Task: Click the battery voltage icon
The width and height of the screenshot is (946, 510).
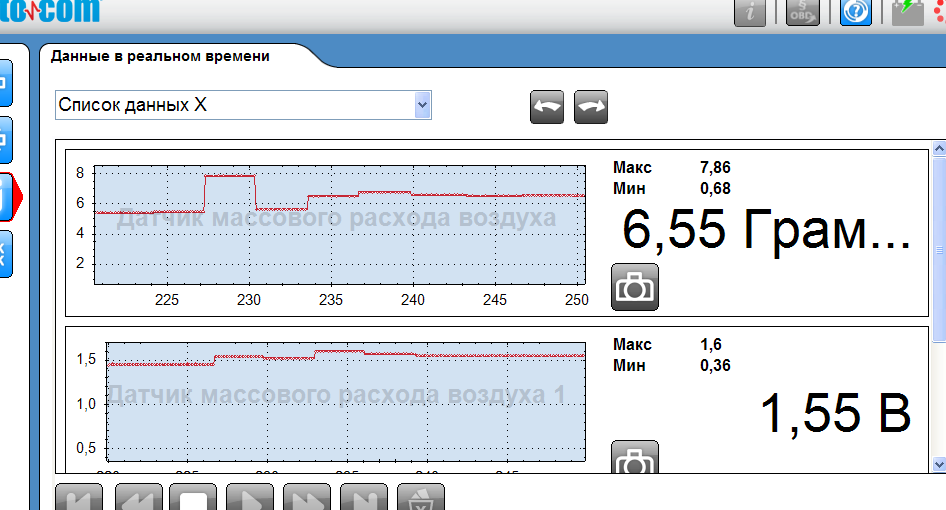Action: point(908,12)
